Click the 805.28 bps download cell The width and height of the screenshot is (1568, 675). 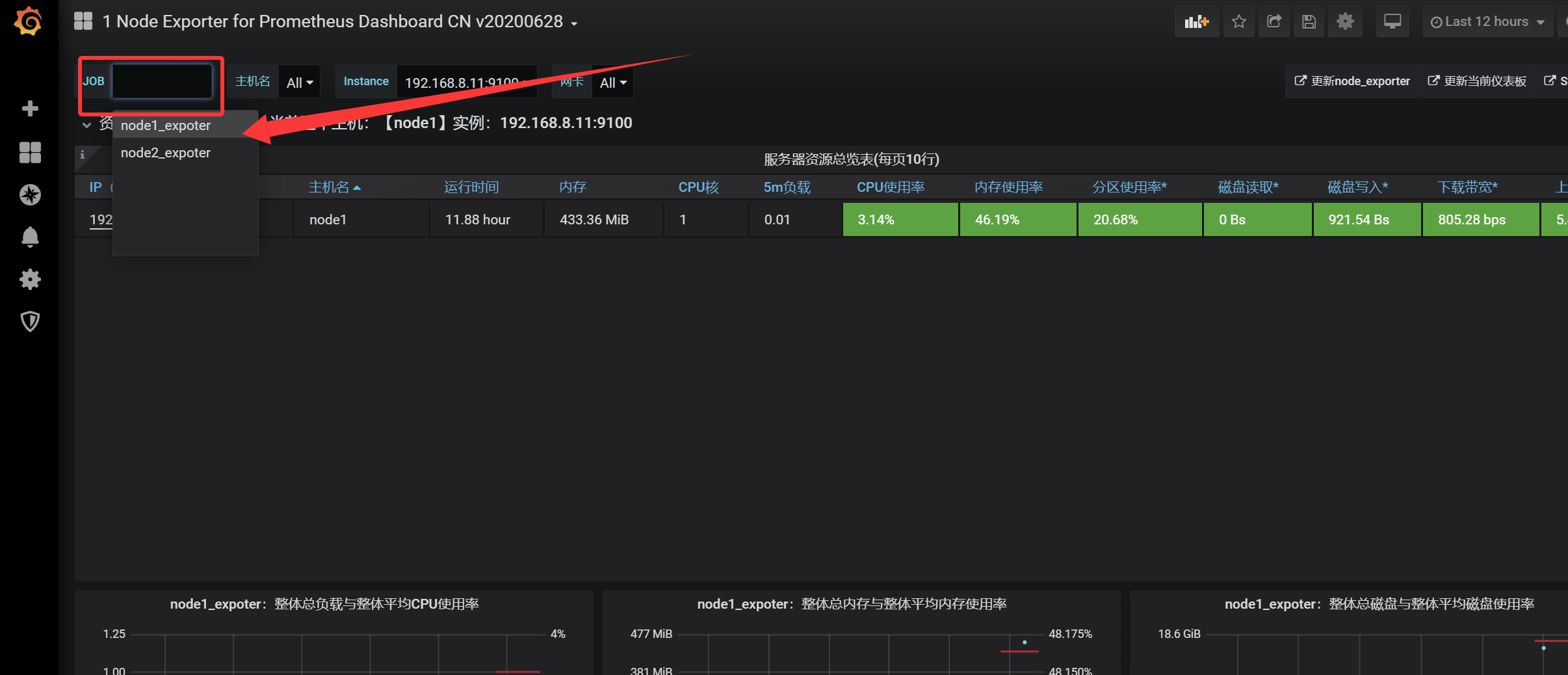pyautogui.click(x=1480, y=220)
